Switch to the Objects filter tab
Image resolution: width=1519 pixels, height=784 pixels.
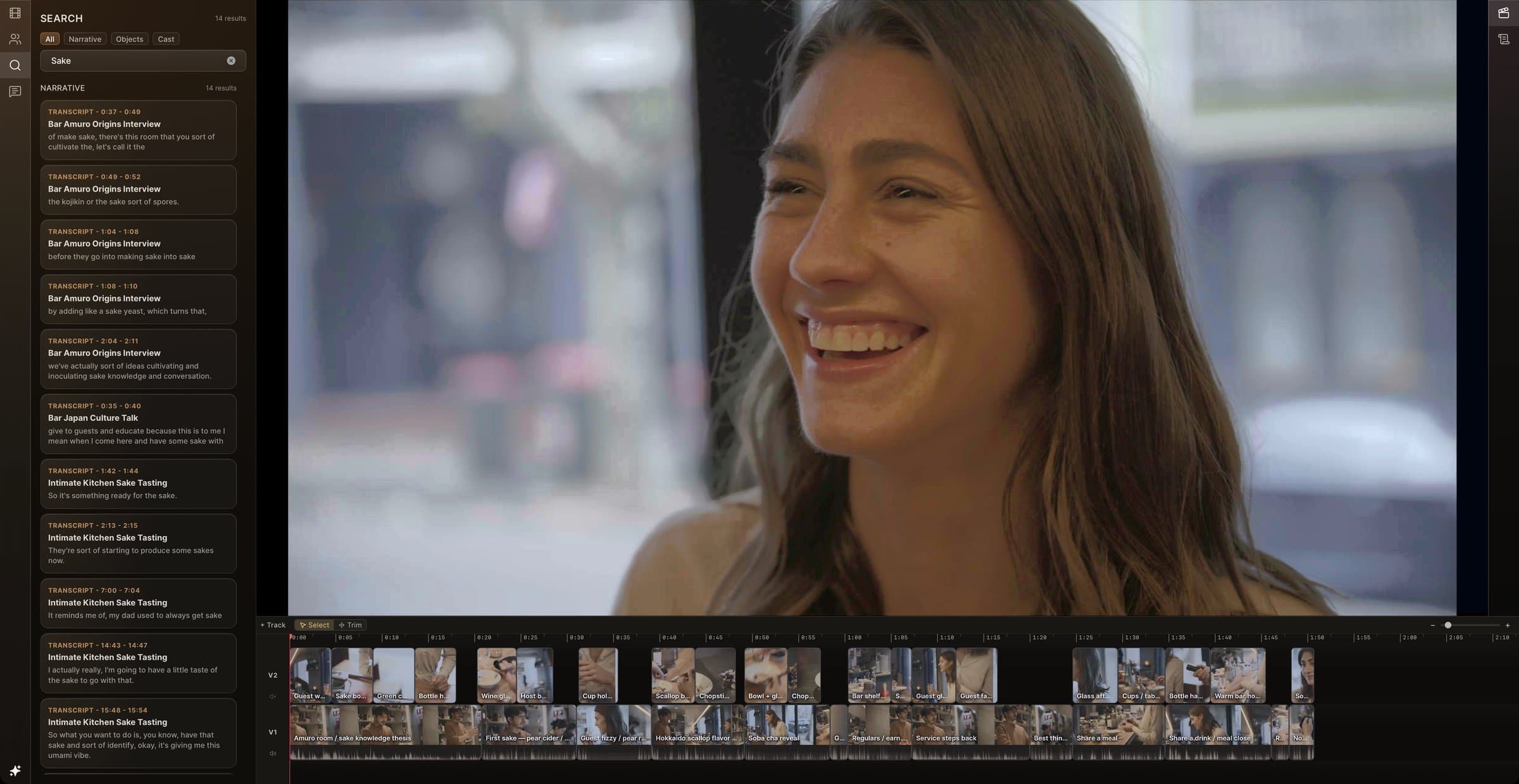[x=130, y=39]
